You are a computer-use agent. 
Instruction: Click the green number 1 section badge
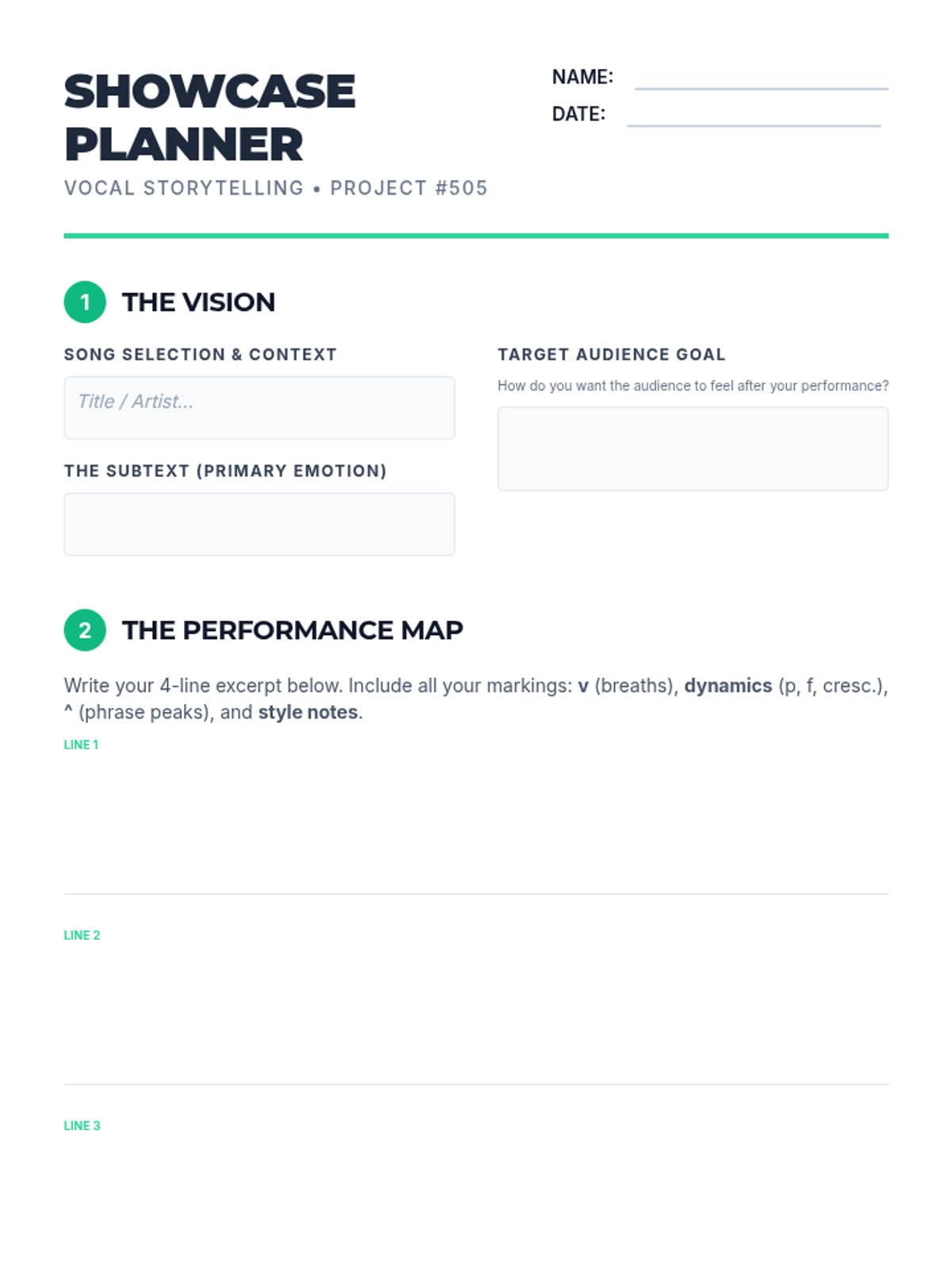85,302
